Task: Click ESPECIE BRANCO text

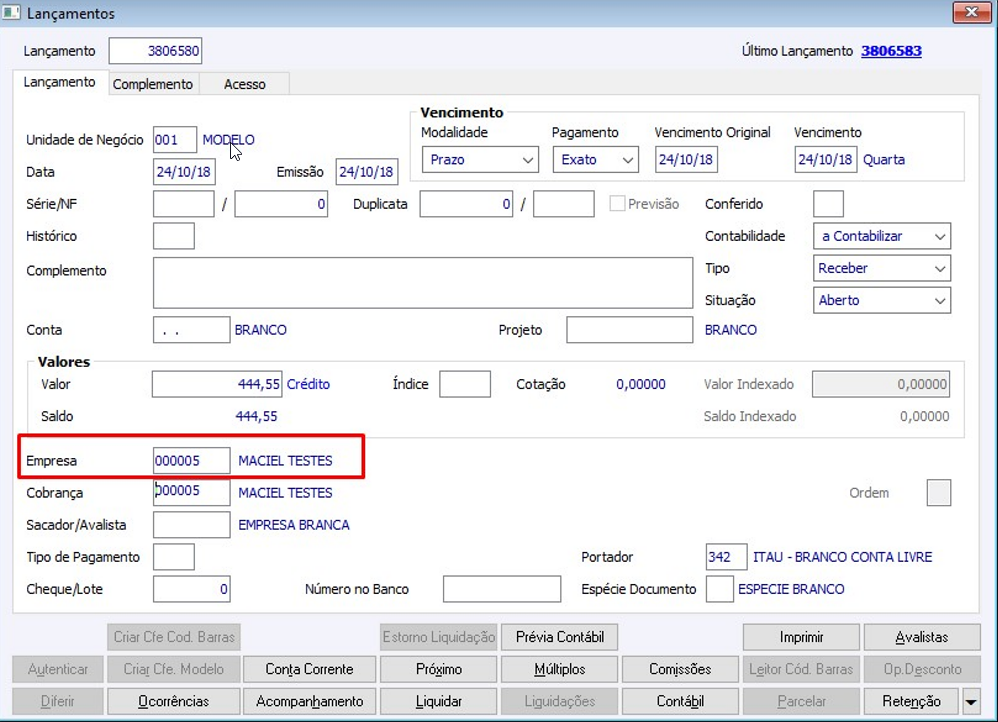Action: pyautogui.click(x=791, y=590)
